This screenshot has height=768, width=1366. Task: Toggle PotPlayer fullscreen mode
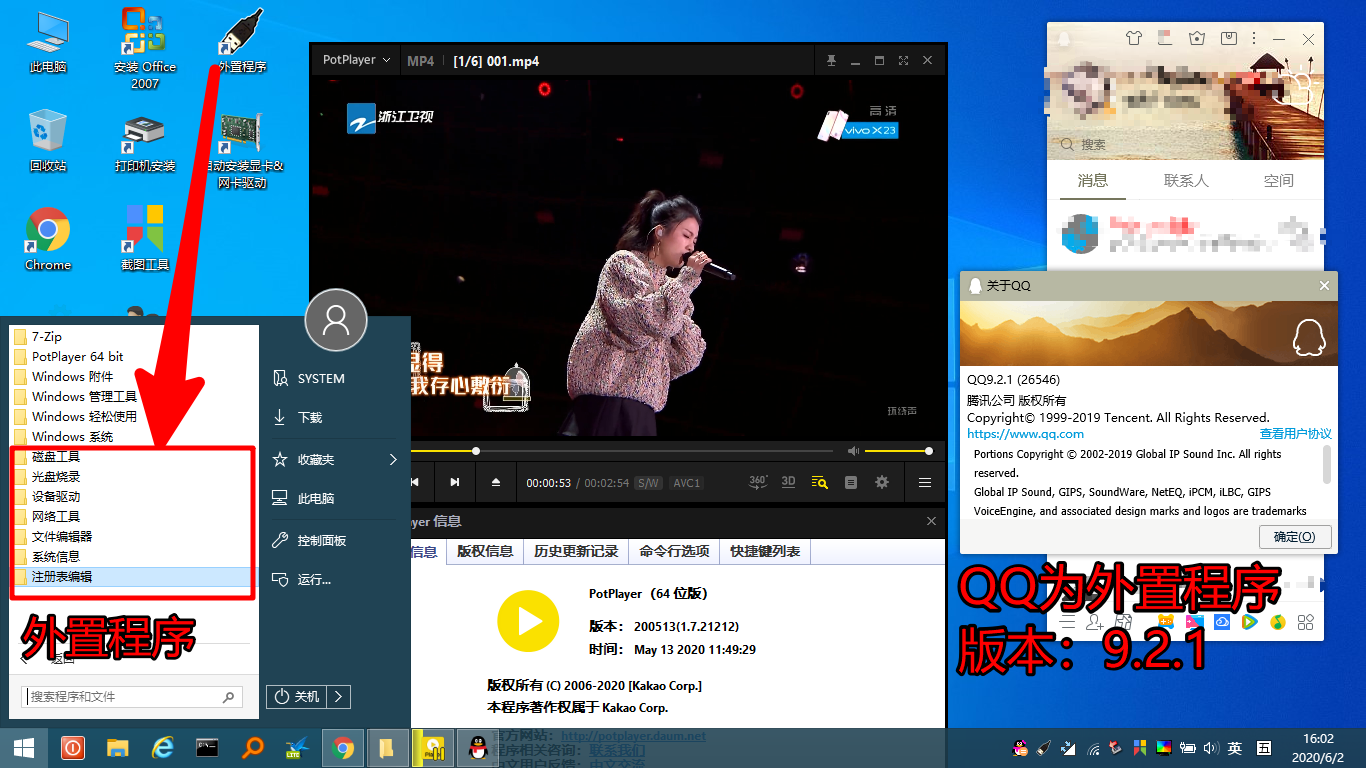point(903,61)
